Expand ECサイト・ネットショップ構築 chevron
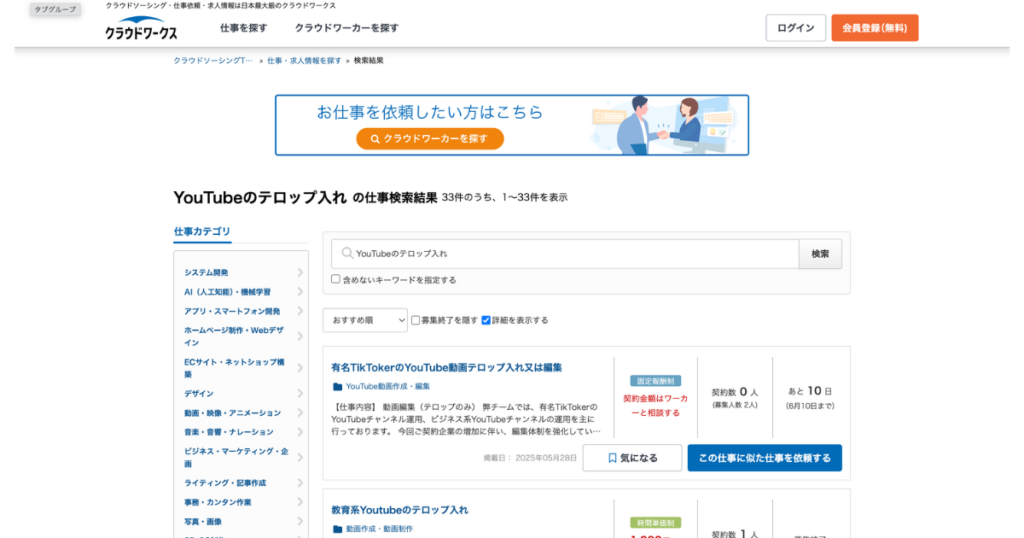The height and width of the screenshot is (538, 1024). pyautogui.click(x=300, y=368)
